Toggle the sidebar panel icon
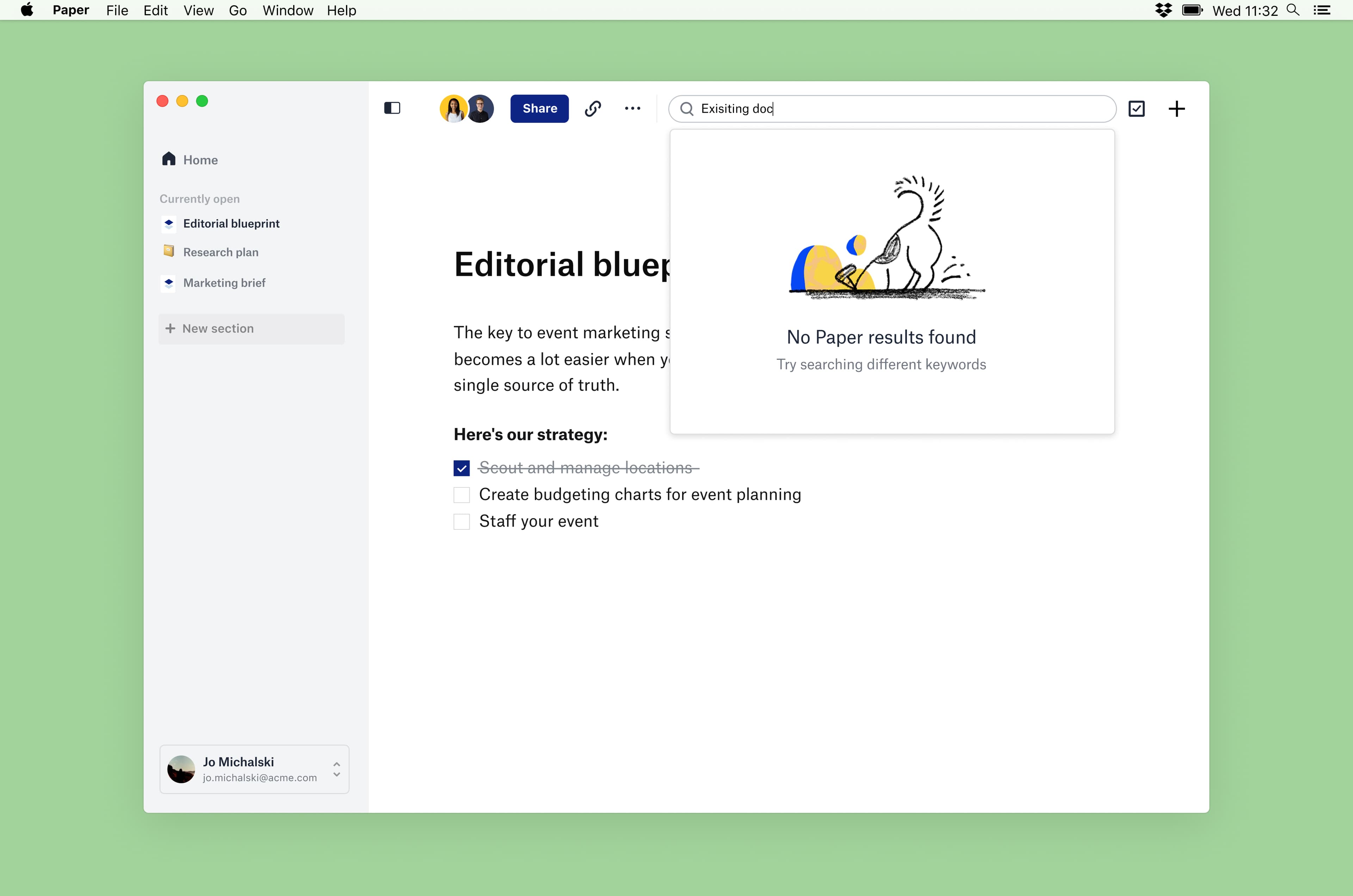The width and height of the screenshot is (1353, 896). [392, 108]
